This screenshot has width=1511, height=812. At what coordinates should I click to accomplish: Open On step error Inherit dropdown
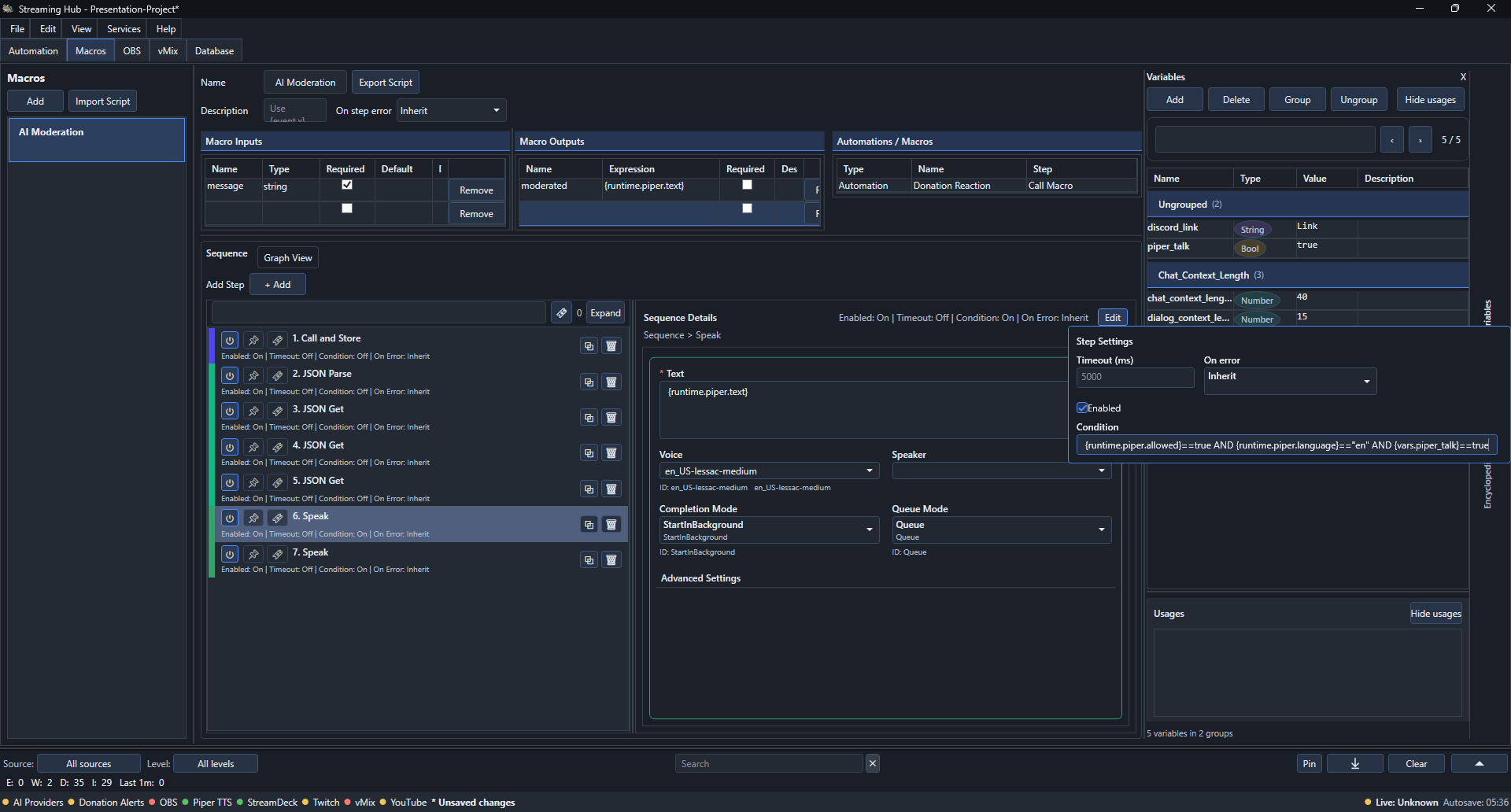(452, 110)
